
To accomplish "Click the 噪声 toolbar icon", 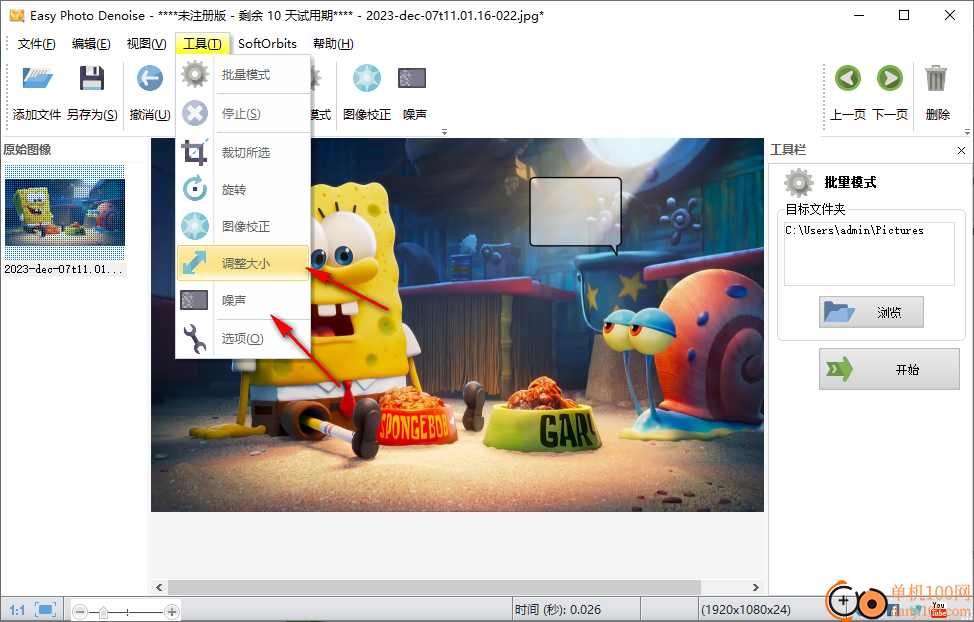I will (x=412, y=78).
